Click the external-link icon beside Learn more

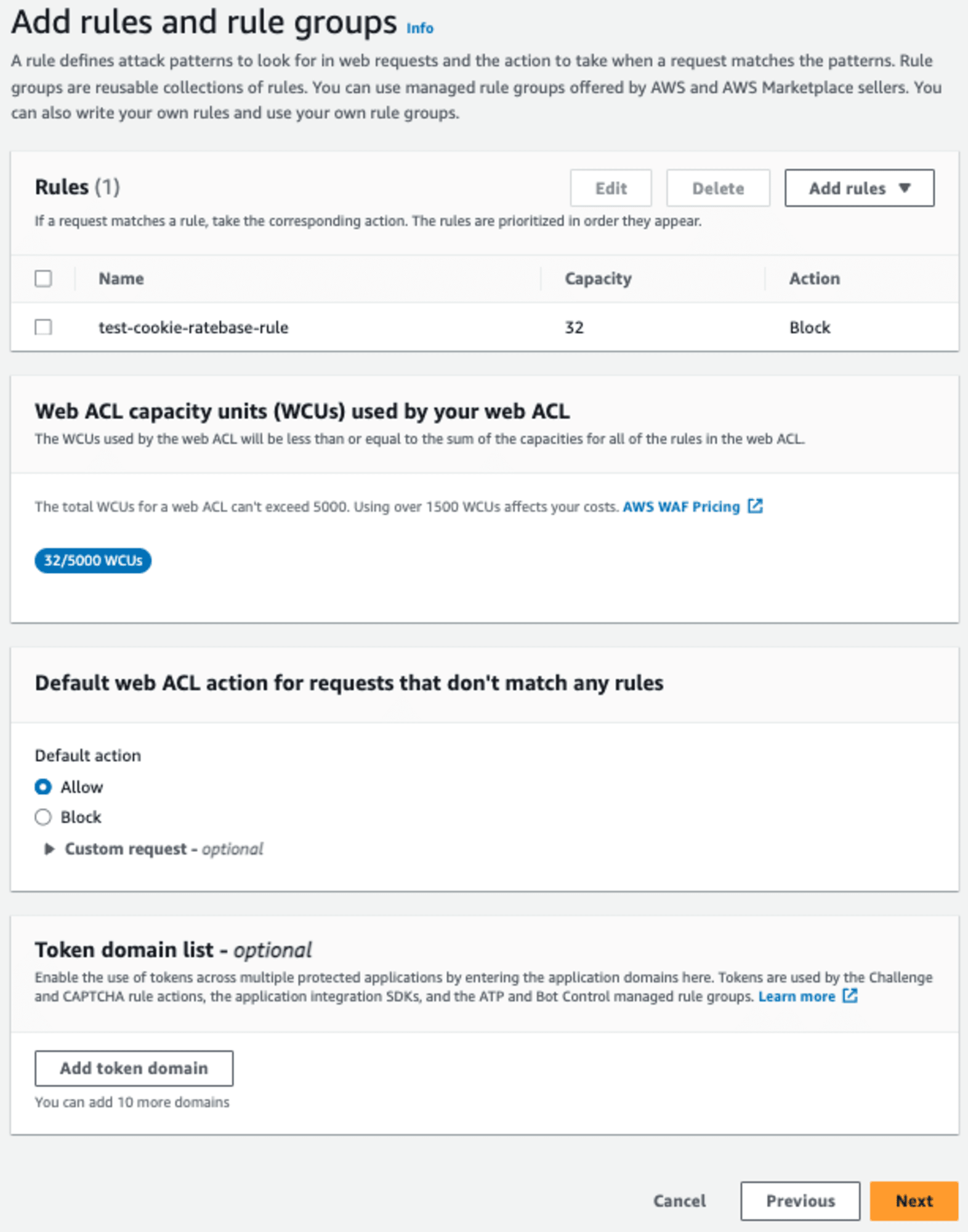(x=850, y=995)
